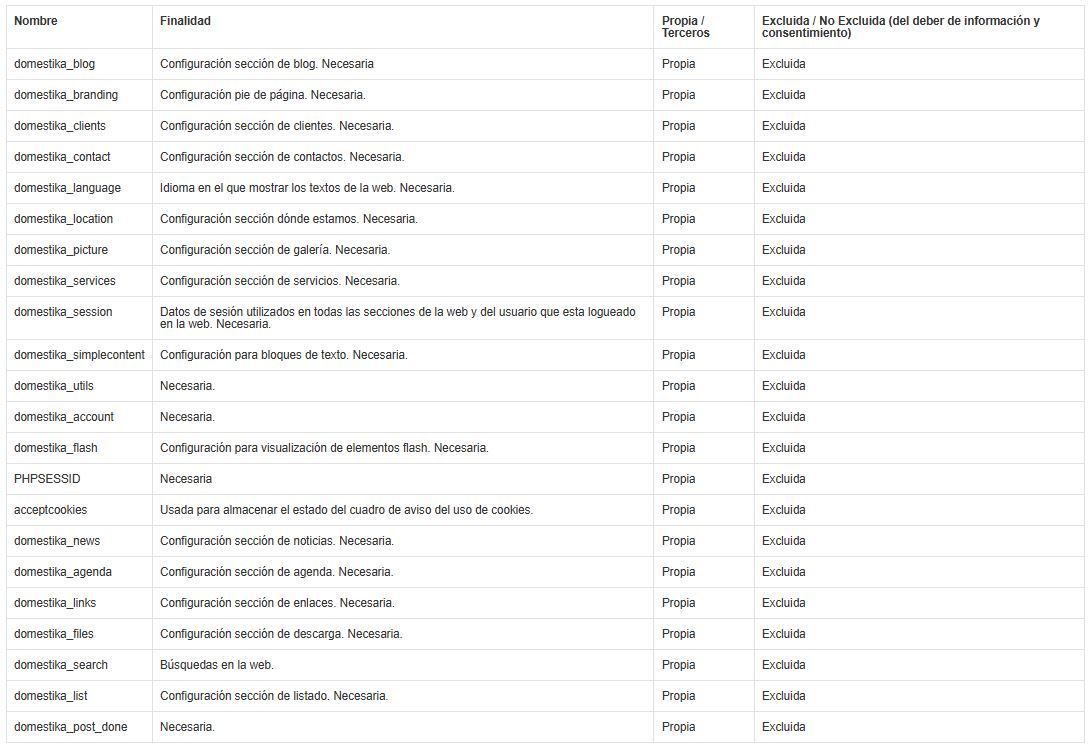The width and height of the screenshot is (1090, 749).
Task: Click the Excluida / No Excluida header
Action: click(900, 27)
